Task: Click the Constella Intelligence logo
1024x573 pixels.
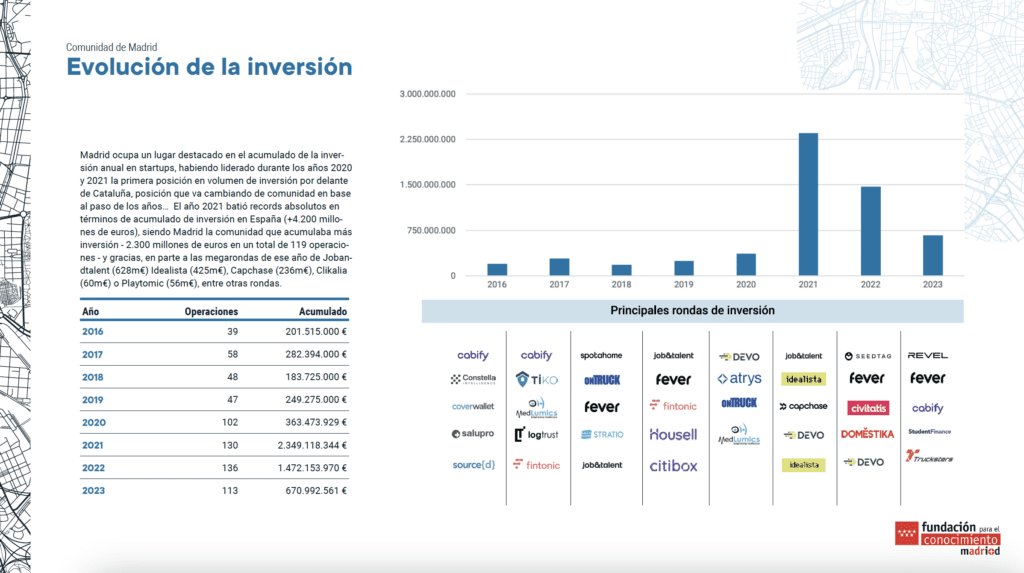Action: [473, 379]
